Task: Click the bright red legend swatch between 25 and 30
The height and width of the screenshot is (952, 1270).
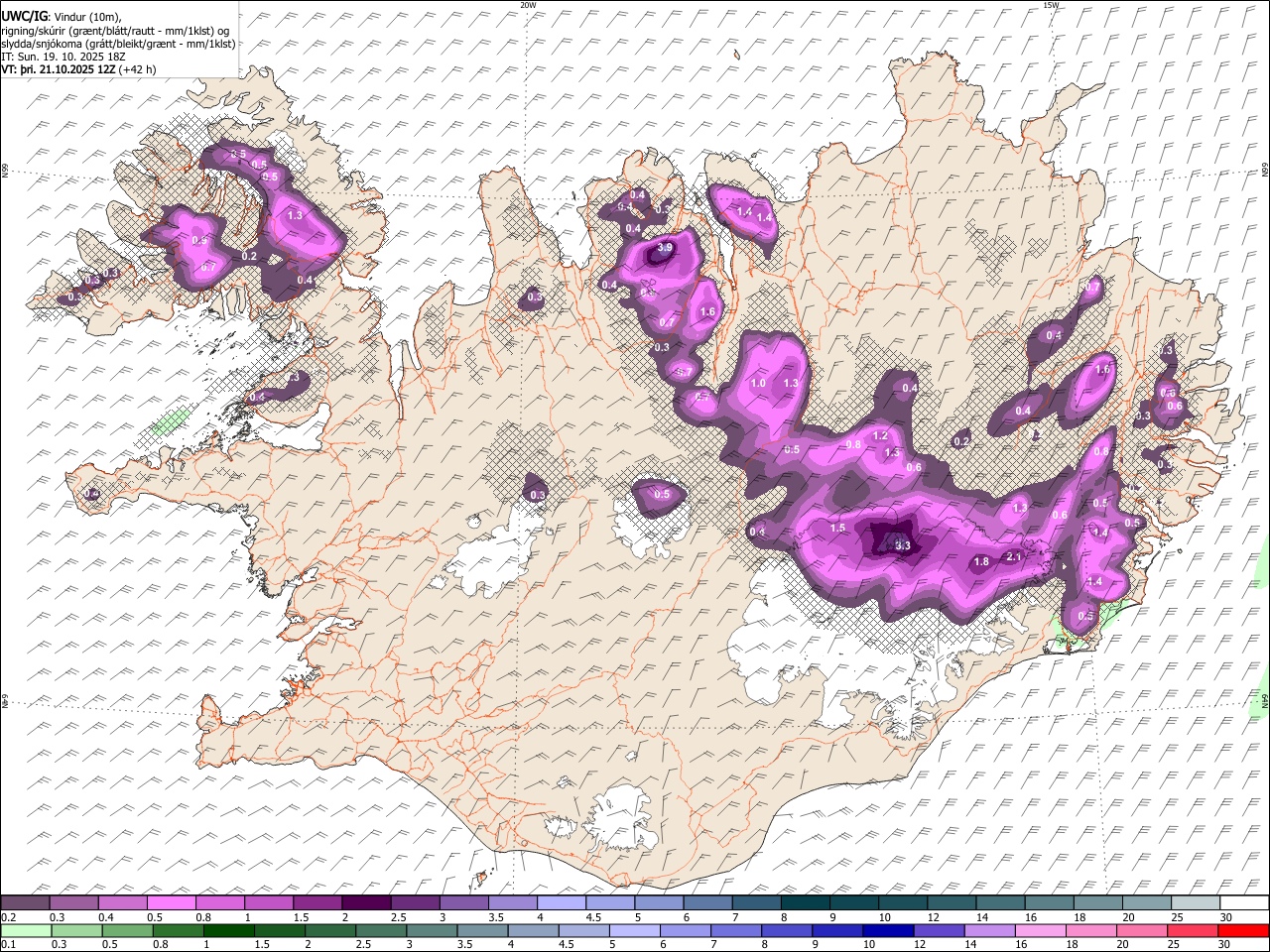Action: (1243, 930)
